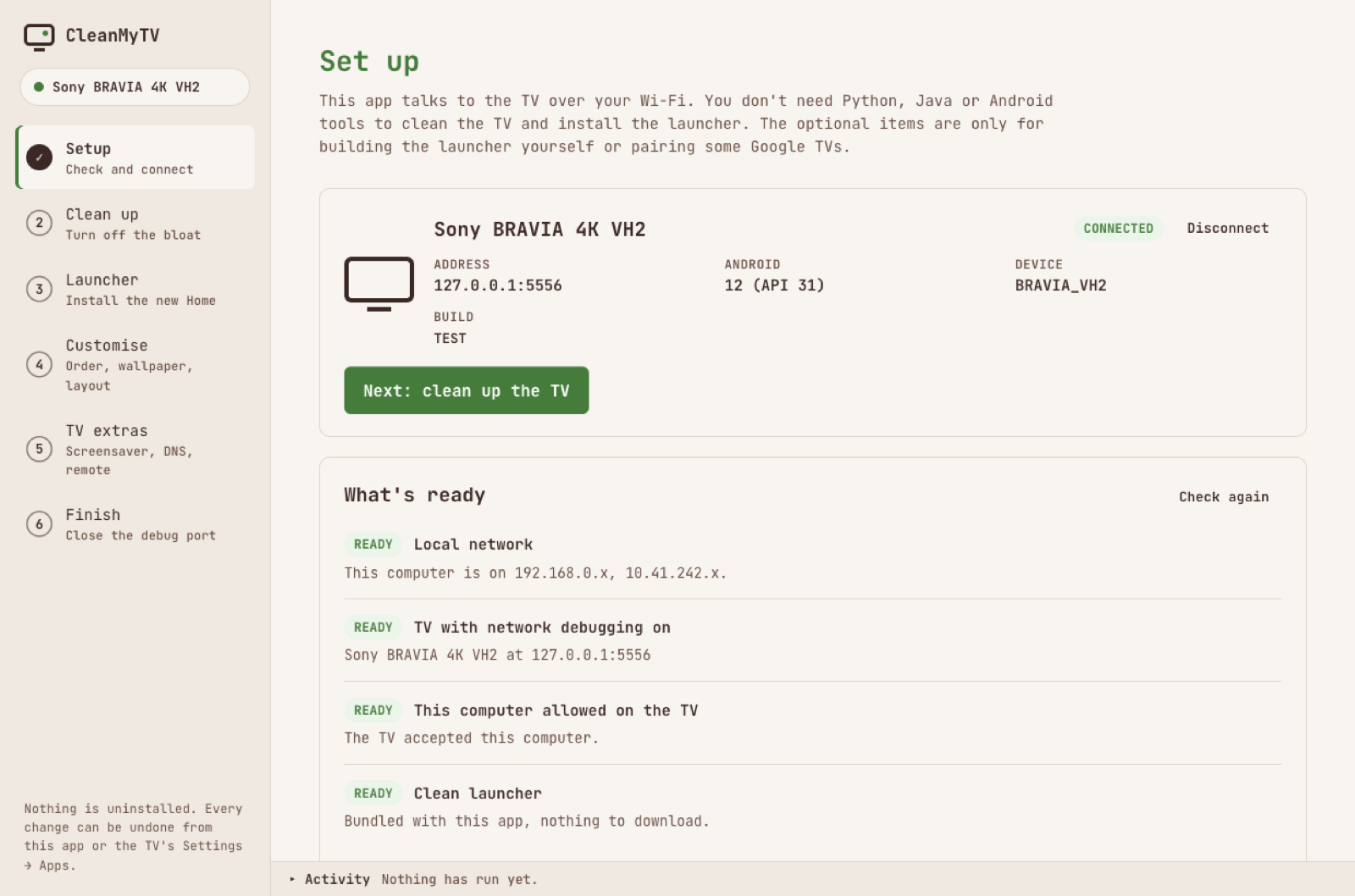Click the Set up page heading

tap(369, 61)
